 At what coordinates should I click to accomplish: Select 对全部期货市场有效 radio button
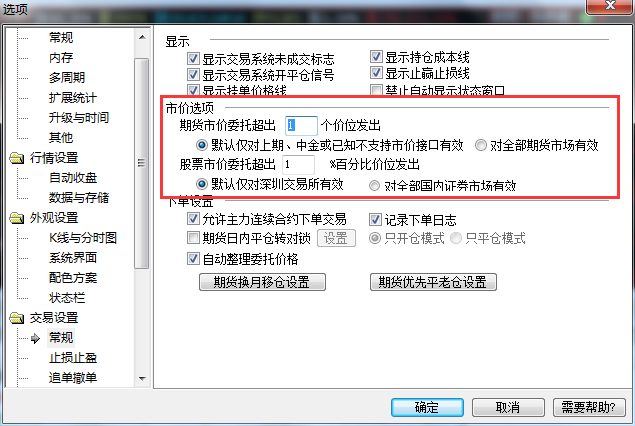tap(480, 145)
